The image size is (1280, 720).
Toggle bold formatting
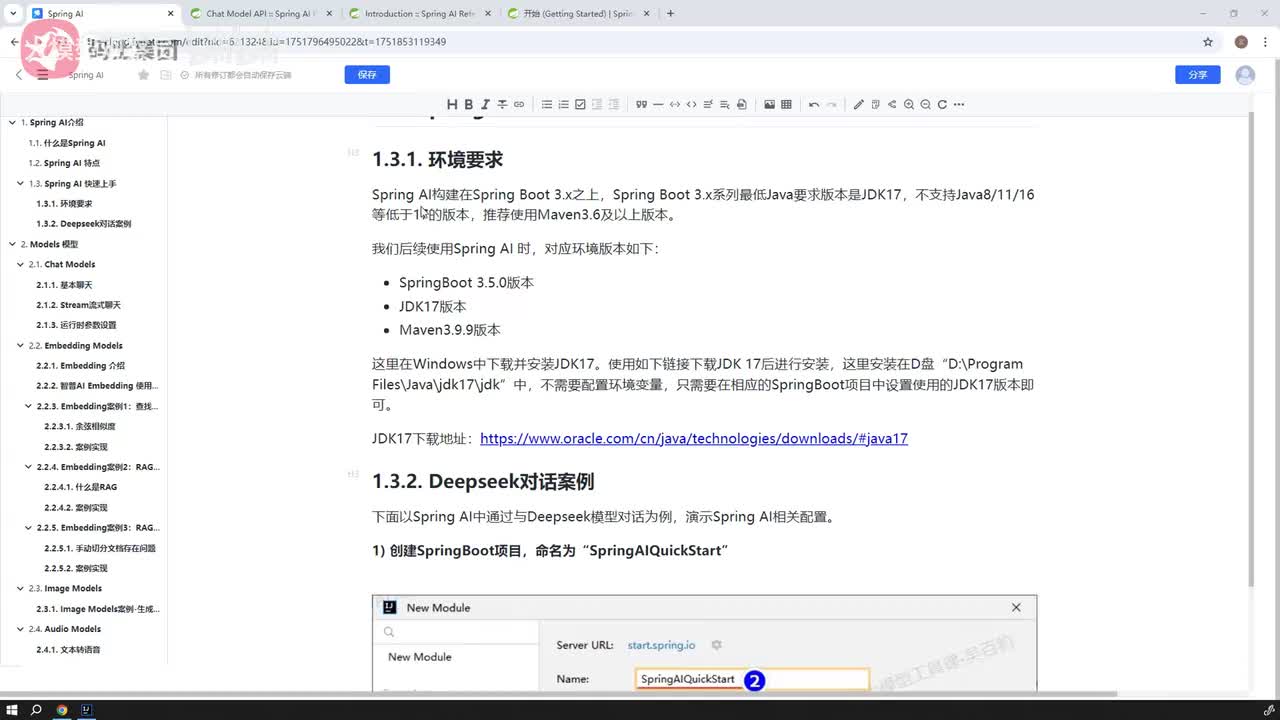[x=468, y=104]
